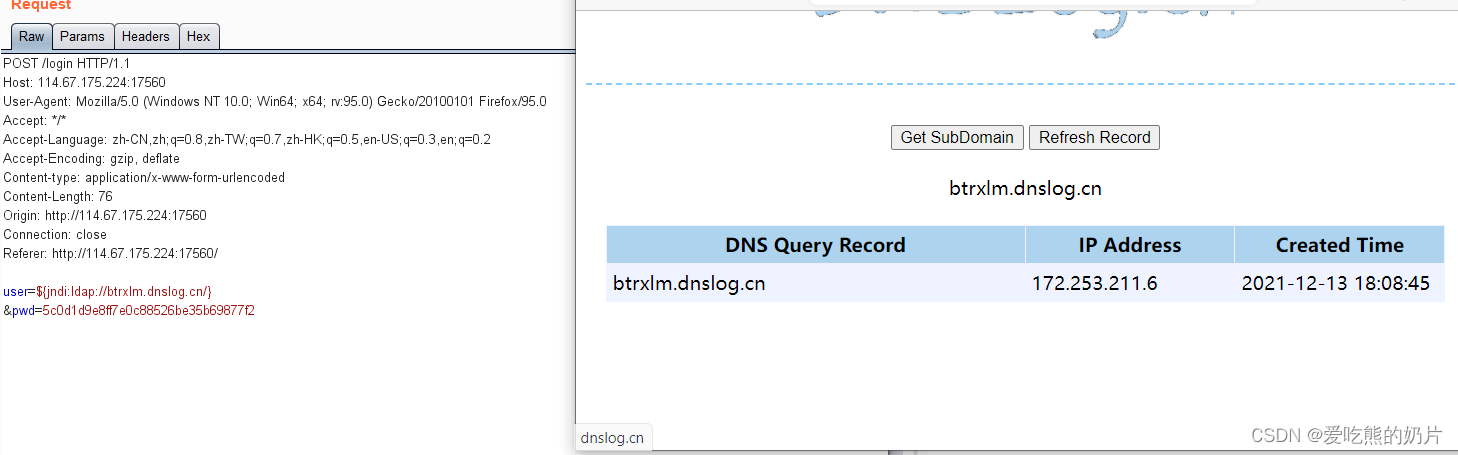Image resolution: width=1458 pixels, height=455 pixels.
Task: Click the User-Agent header line
Action: click(x=275, y=102)
